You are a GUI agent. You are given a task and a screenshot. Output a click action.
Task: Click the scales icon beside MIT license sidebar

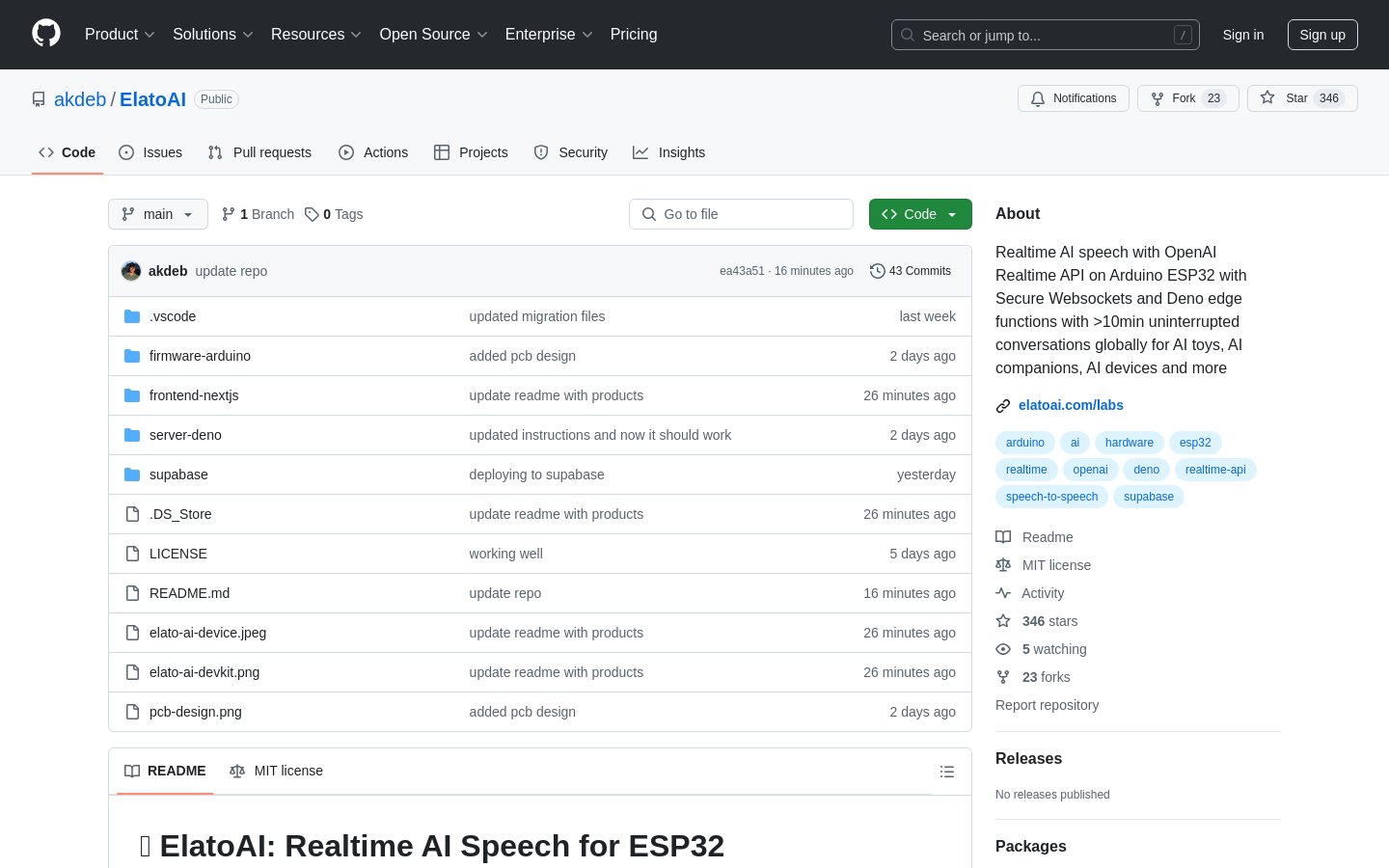pyautogui.click(x=1003, y=565)
